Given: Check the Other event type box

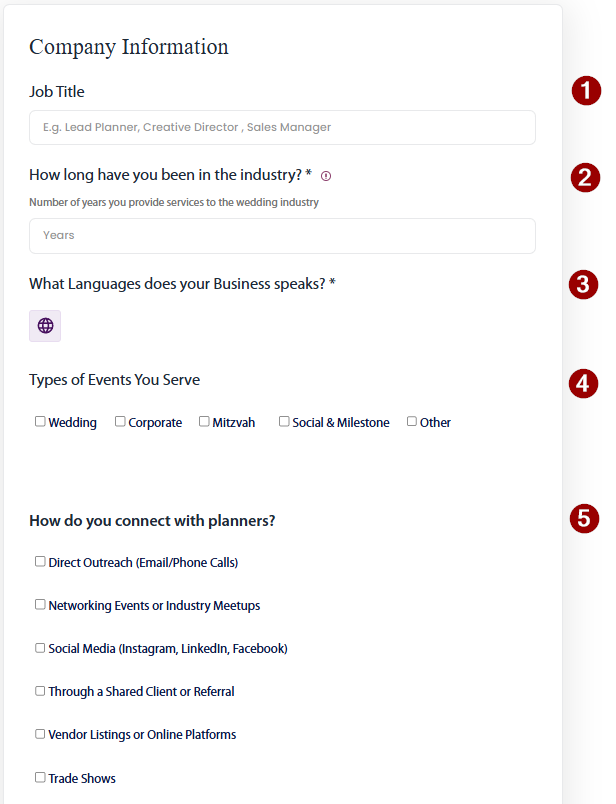Looking at the screenshot, I should pyautogui.click(x=412, y=422).
